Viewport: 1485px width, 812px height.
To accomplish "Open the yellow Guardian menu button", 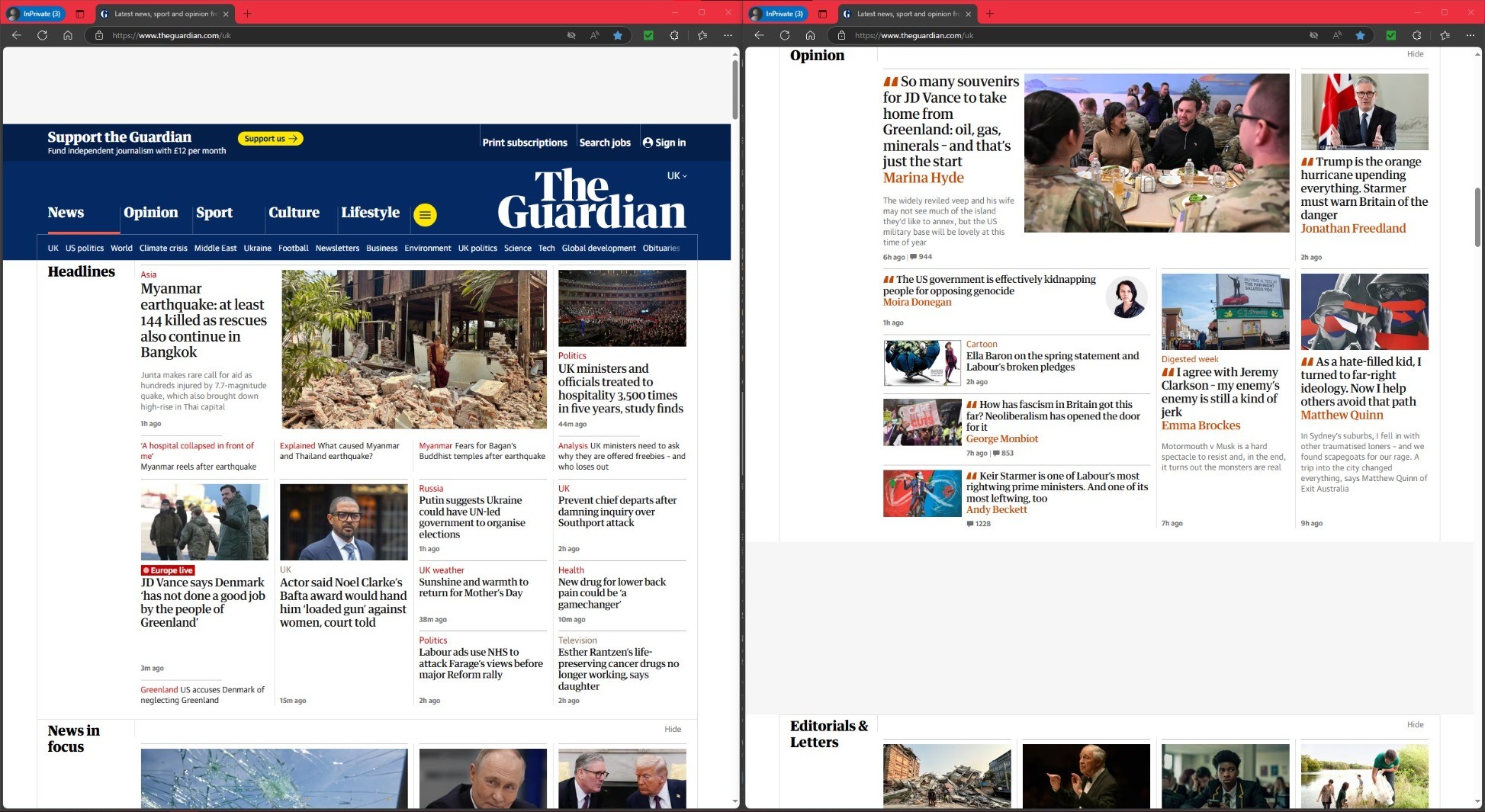I will (x=426, y=215).
